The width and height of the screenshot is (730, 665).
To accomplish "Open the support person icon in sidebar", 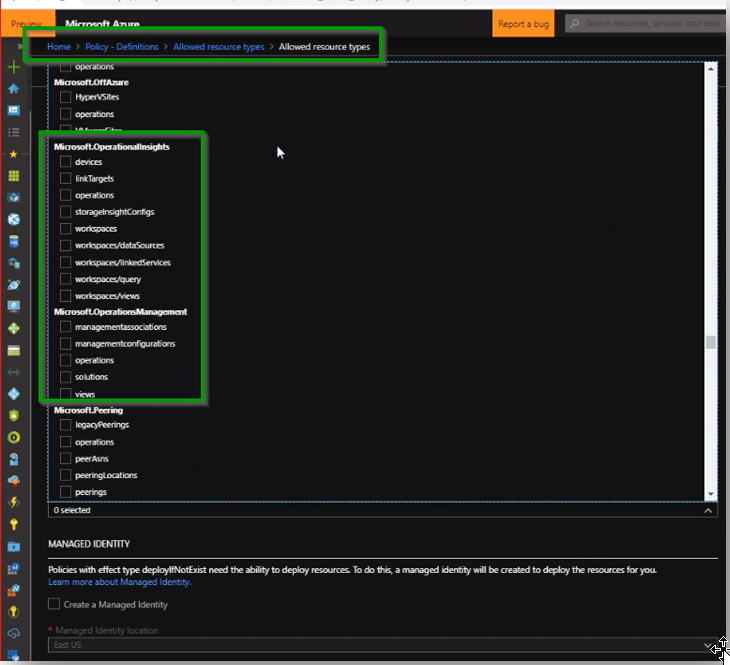I will [x=14, y=459].
